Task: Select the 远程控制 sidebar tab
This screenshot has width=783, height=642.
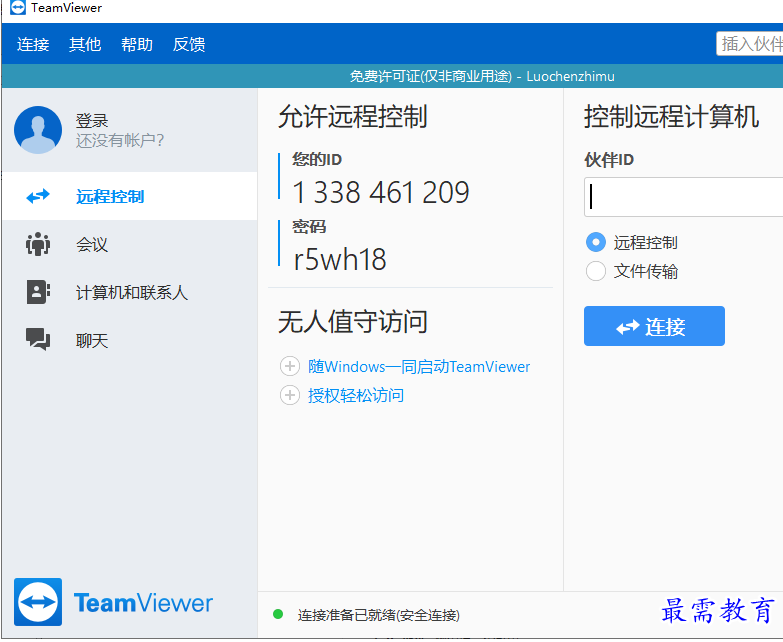Action: (130, 196)
